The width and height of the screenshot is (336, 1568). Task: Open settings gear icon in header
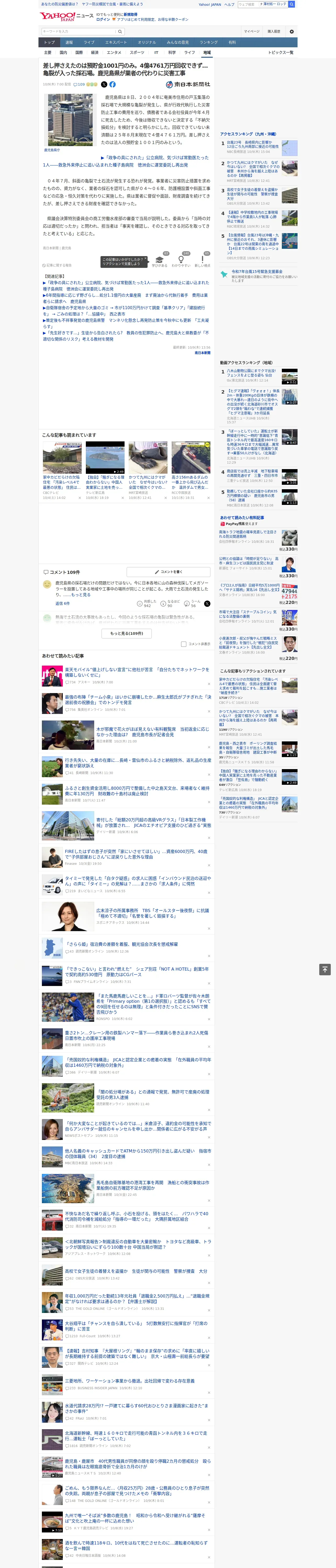pyautogui.click(x=292, y=32)
